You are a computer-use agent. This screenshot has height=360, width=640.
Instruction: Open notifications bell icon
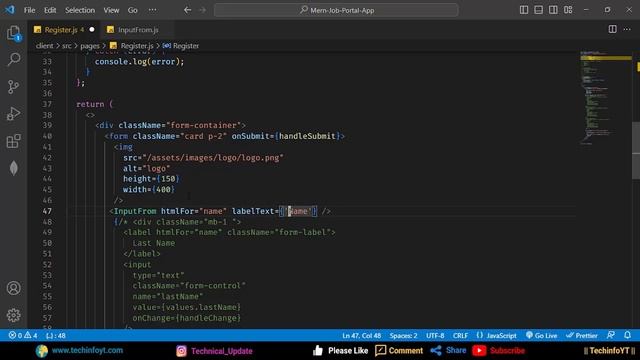(627, 335)
